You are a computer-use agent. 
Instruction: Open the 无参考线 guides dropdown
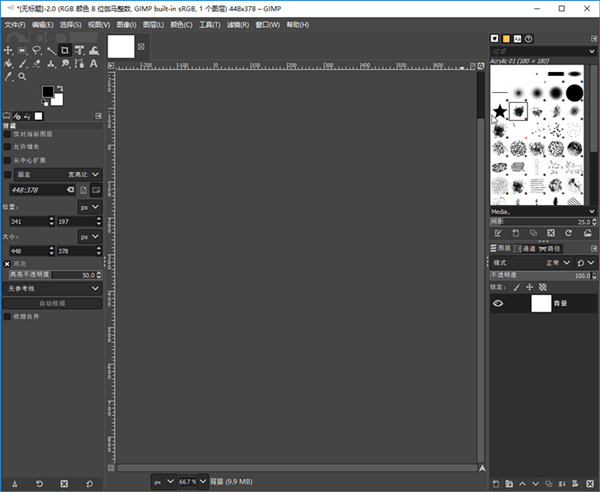[x=53, y=288]
